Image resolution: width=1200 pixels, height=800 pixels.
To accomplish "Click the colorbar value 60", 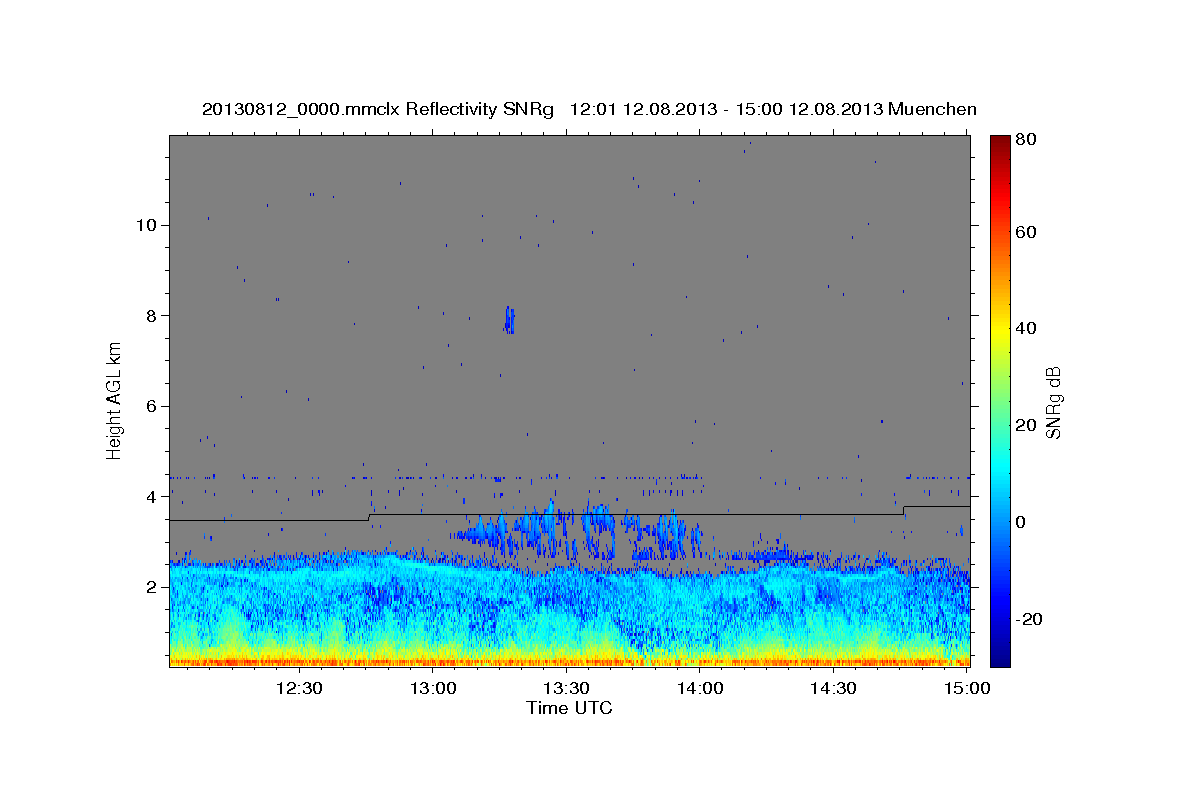I will pos(1028,232).
